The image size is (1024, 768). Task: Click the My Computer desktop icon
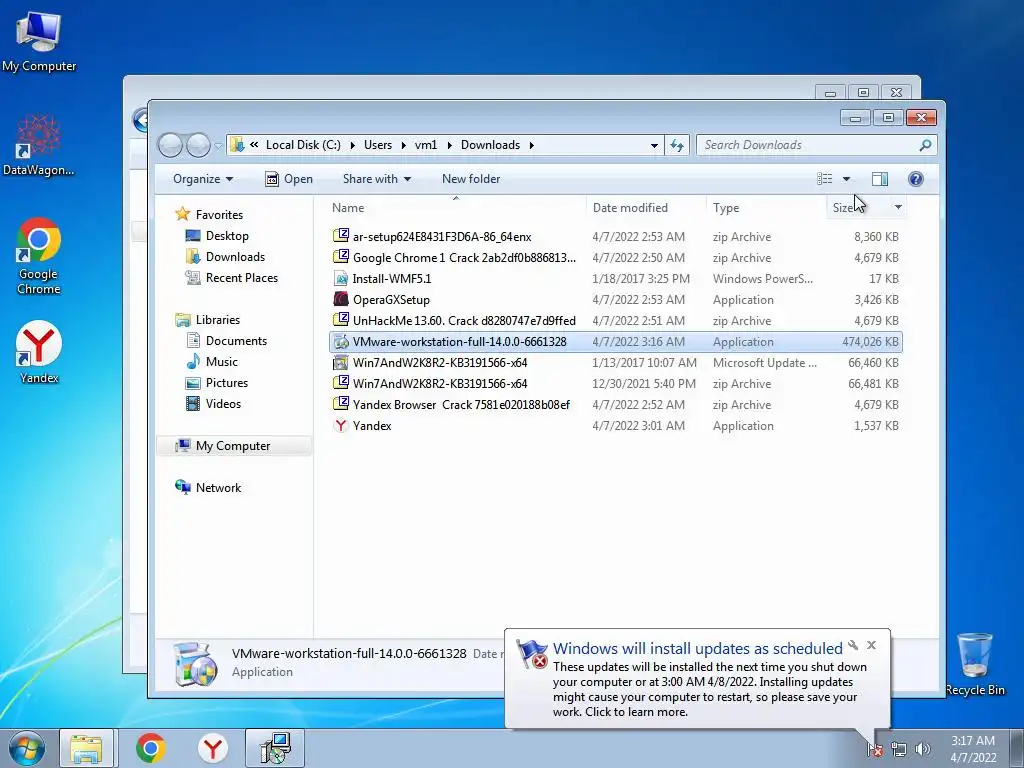[x=39, y=40]
